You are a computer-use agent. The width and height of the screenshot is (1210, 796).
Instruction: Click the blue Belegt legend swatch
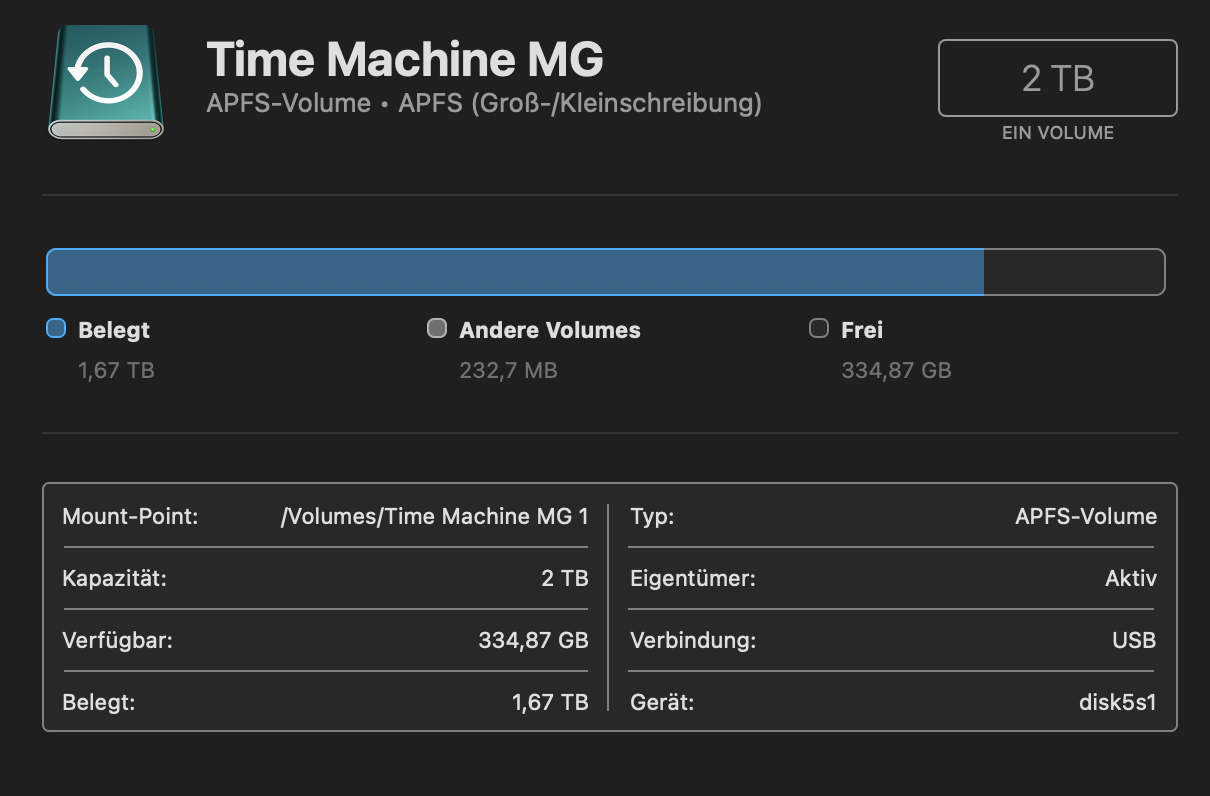[x=56, y=328]
